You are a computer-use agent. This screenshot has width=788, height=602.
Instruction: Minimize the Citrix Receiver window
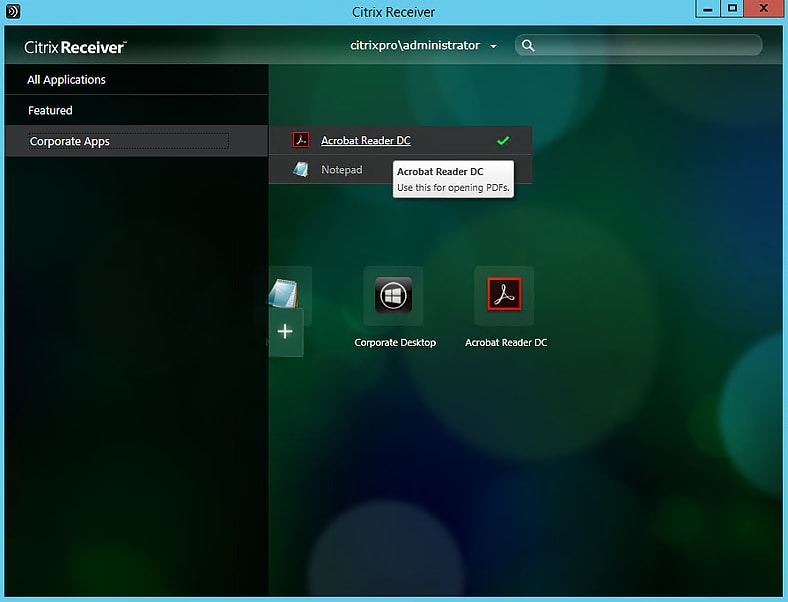tap(708, 9)
